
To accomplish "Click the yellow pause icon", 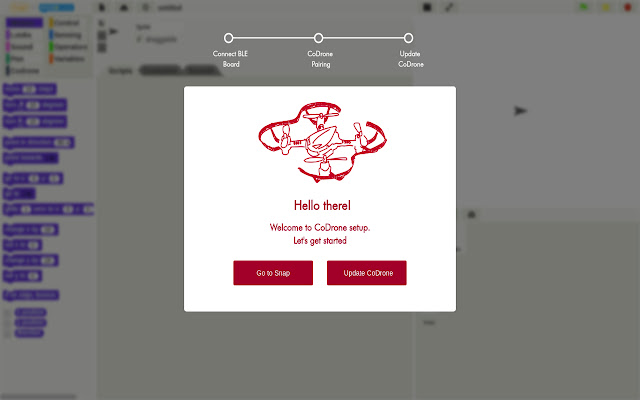I will pyautogui.click(x=606, y=7).
